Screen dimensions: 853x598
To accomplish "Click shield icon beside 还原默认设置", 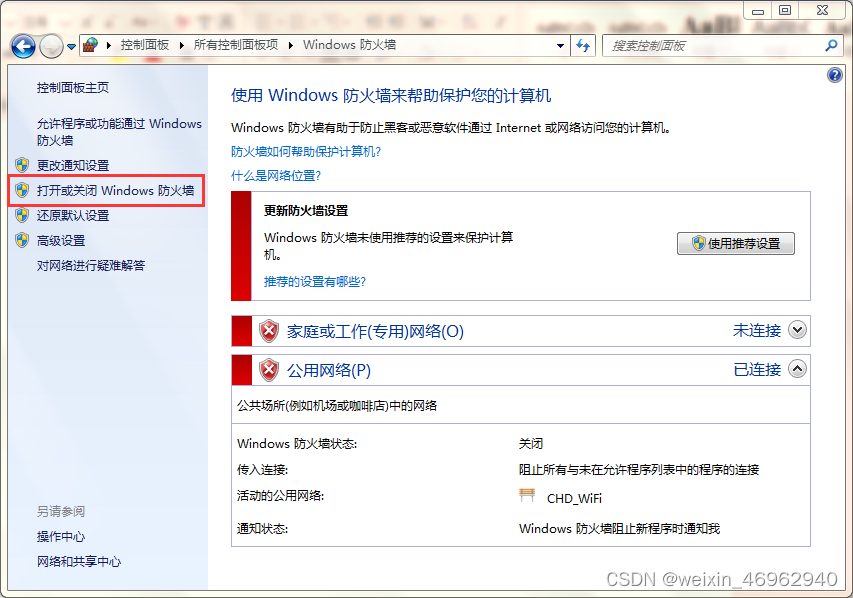I will [x=22, y=215].
